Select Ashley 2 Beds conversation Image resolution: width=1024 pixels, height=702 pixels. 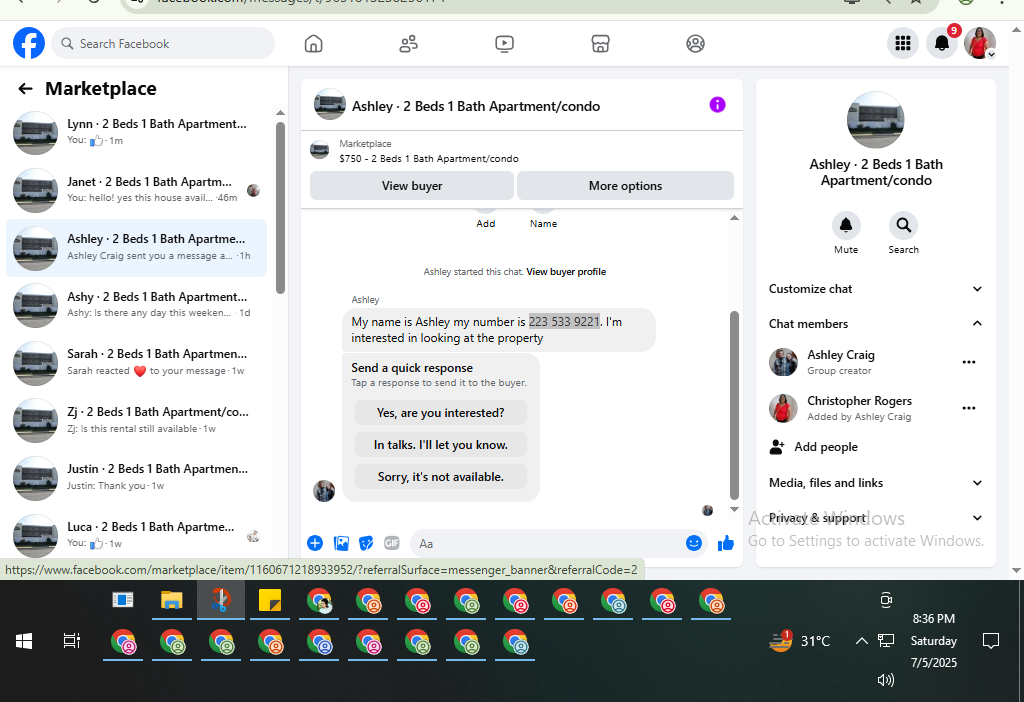tap(136, 248)
